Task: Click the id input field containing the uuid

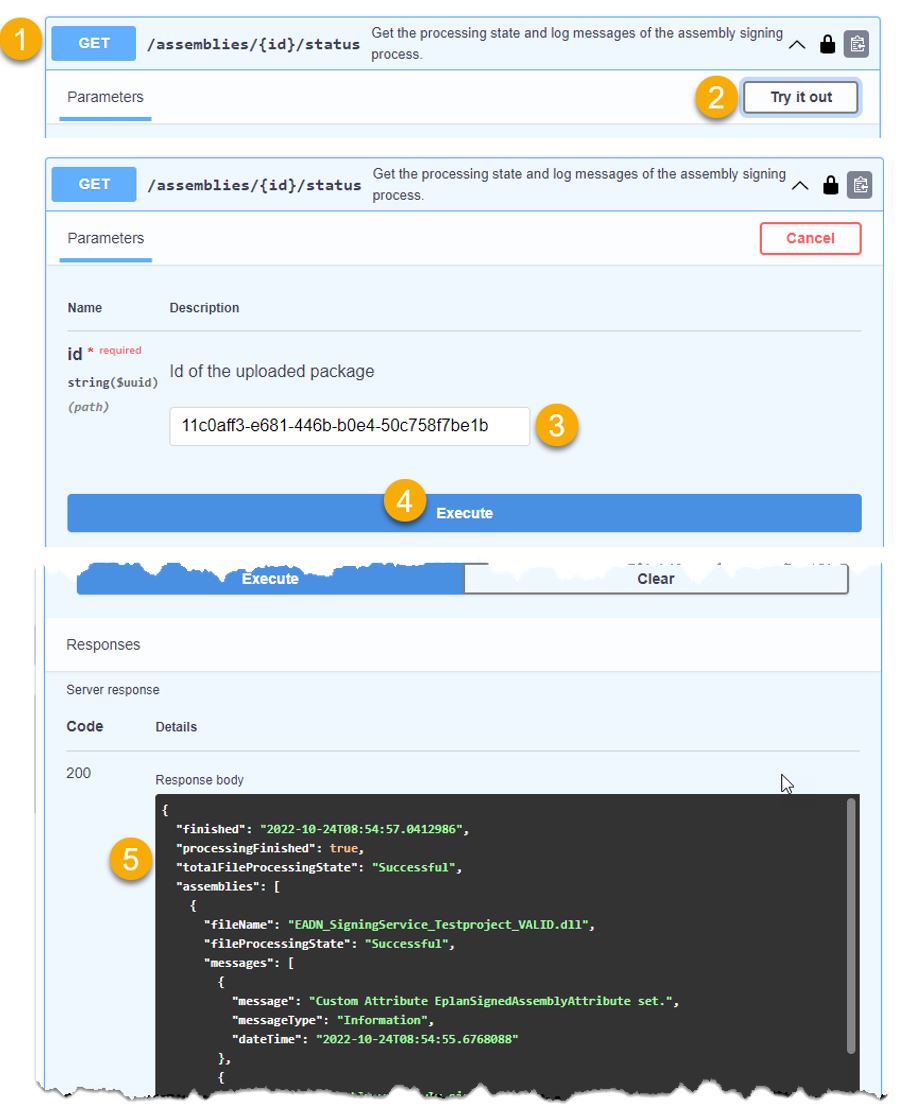Action: (349, 426)
